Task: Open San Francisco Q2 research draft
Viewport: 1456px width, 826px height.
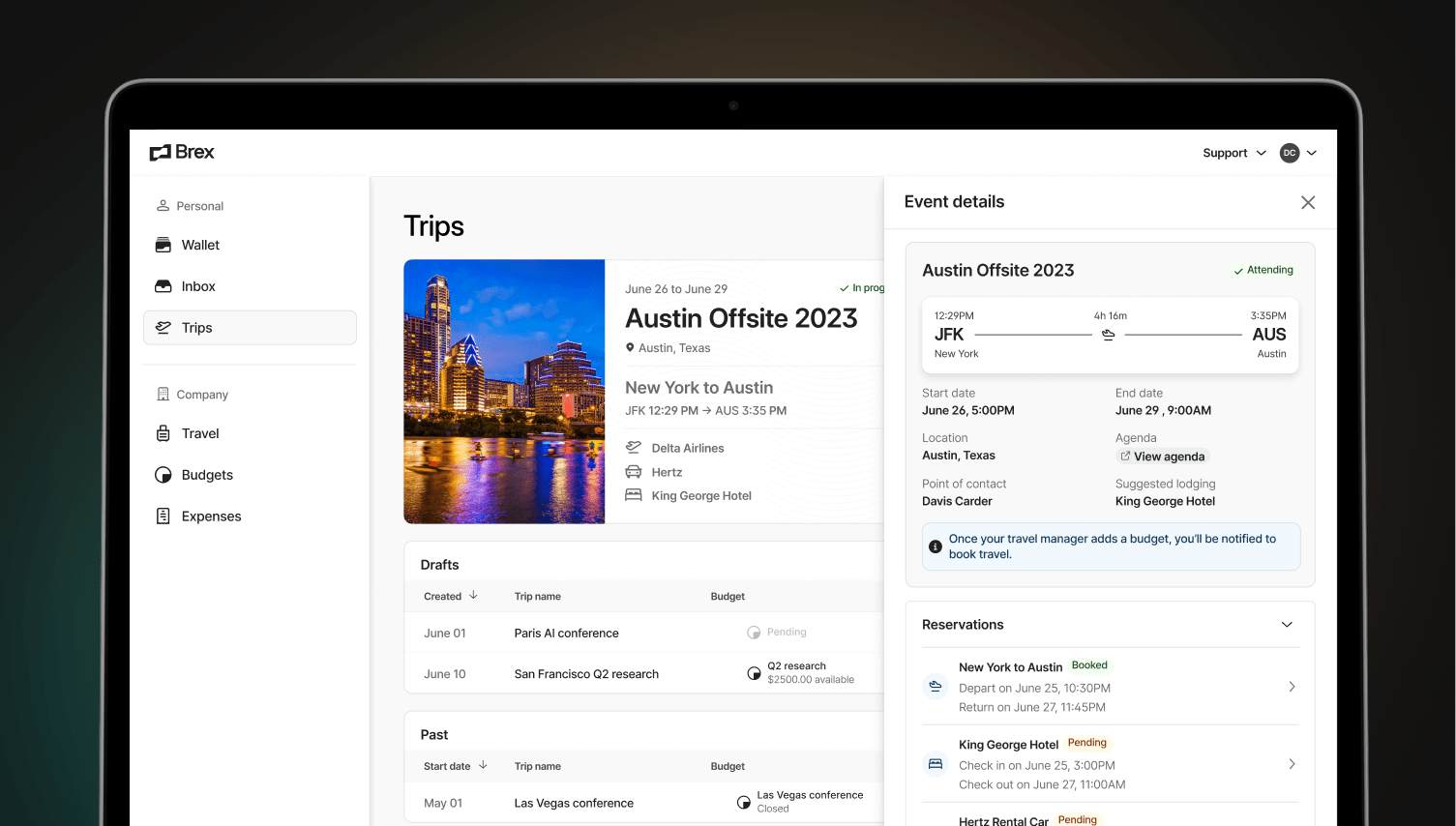Action: [586, 674]
